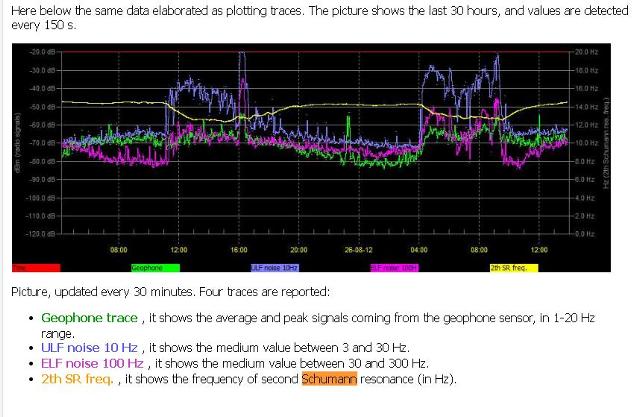Click the '16:00' time axis label
Screen dimensions: 640x417
click(x=239, y=250)
